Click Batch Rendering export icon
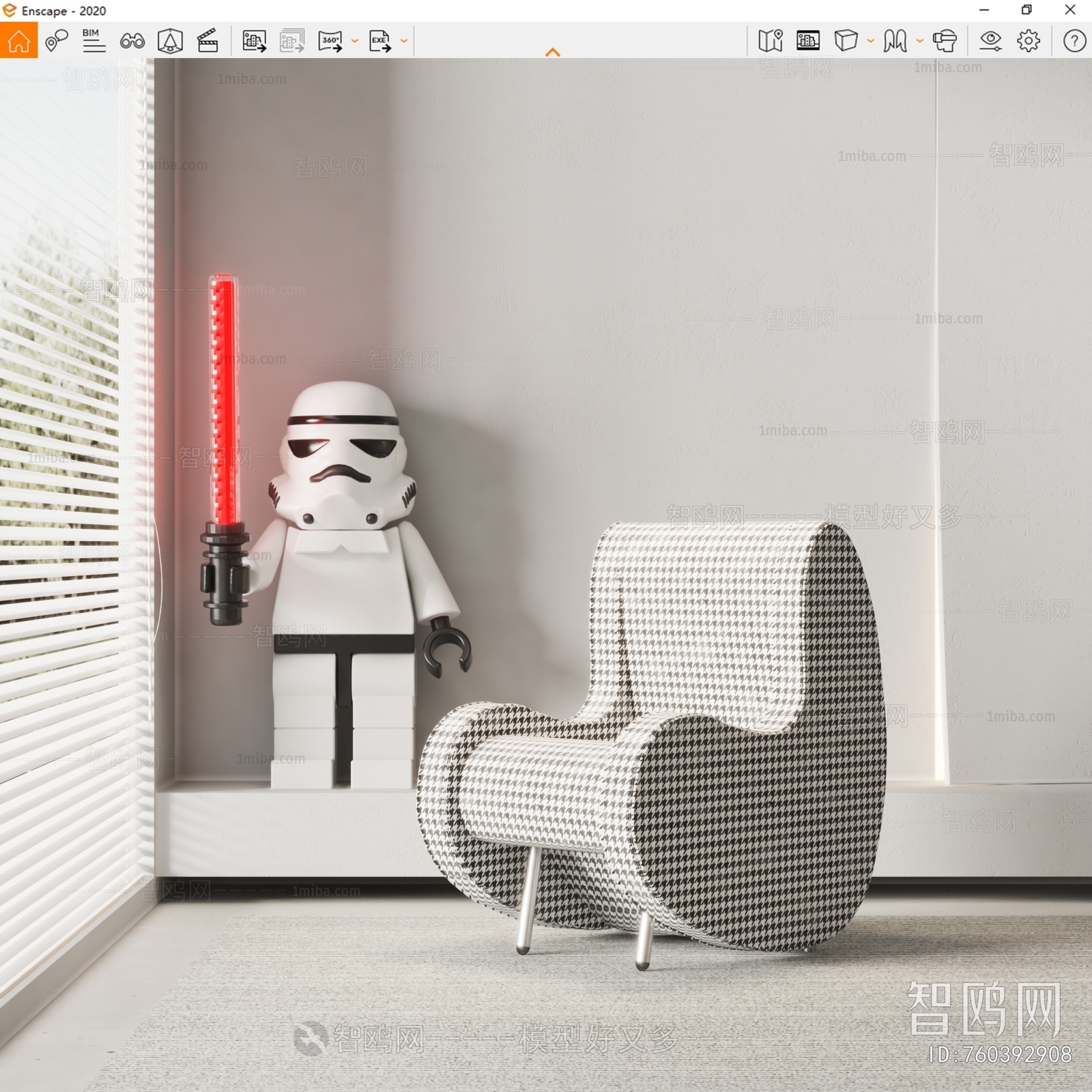 pos(292,41)
